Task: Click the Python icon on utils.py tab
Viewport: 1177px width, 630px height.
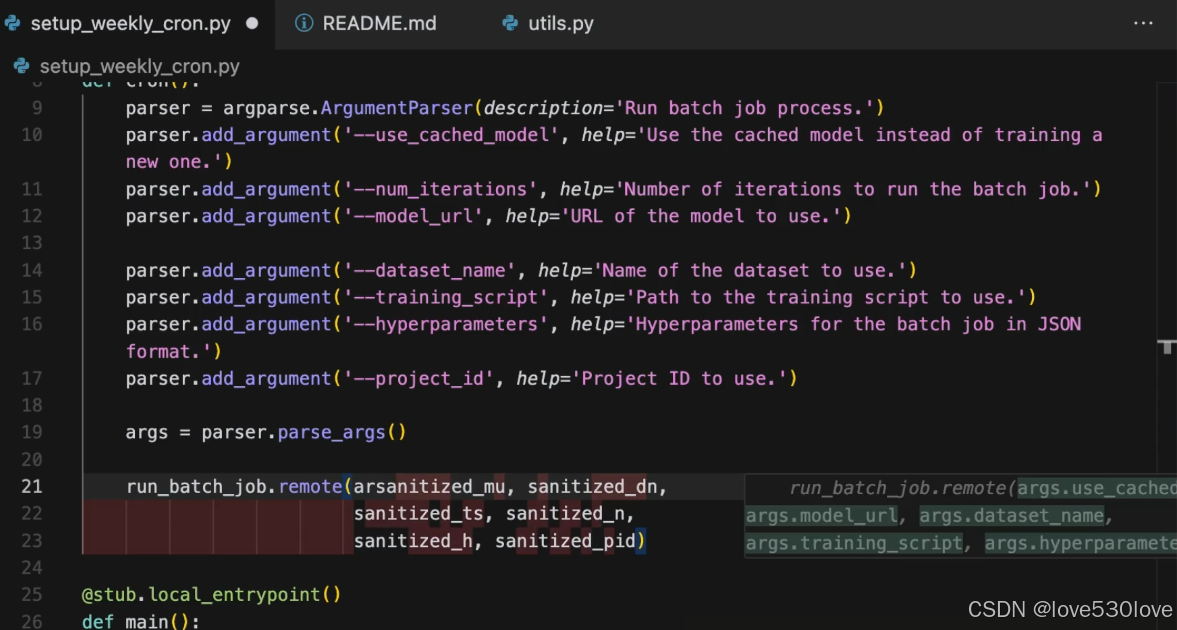Action: (x=510, y=23)
